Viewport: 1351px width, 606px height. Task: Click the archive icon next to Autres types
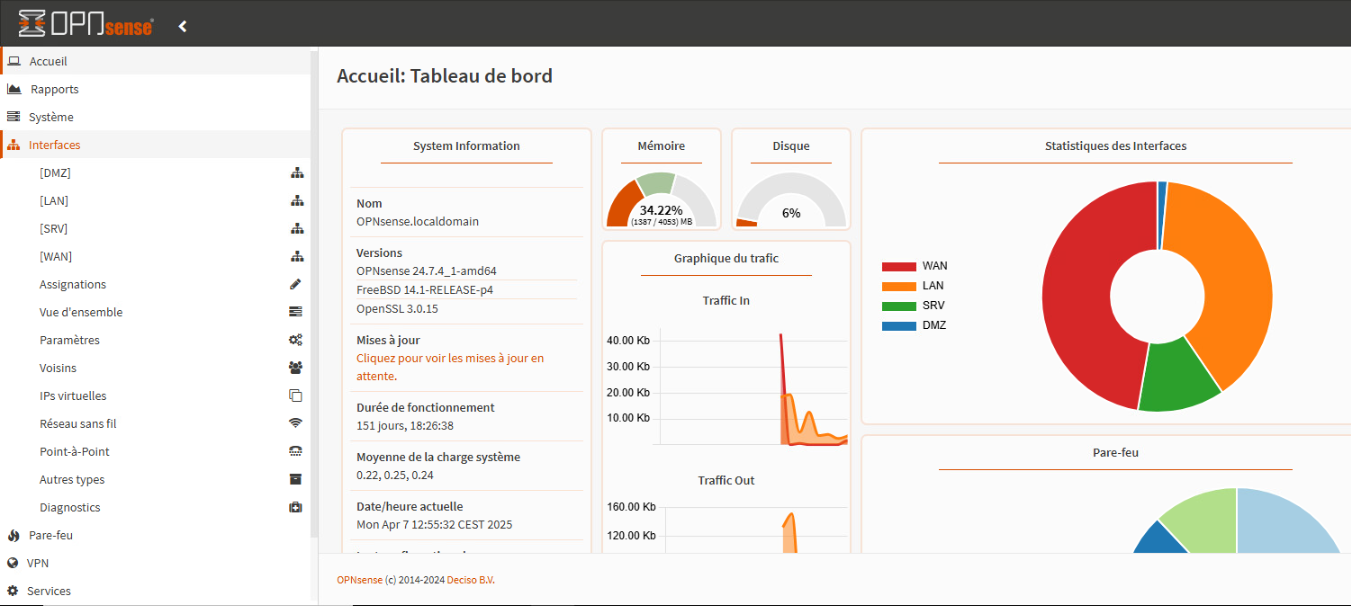click(x=296, y=480)
